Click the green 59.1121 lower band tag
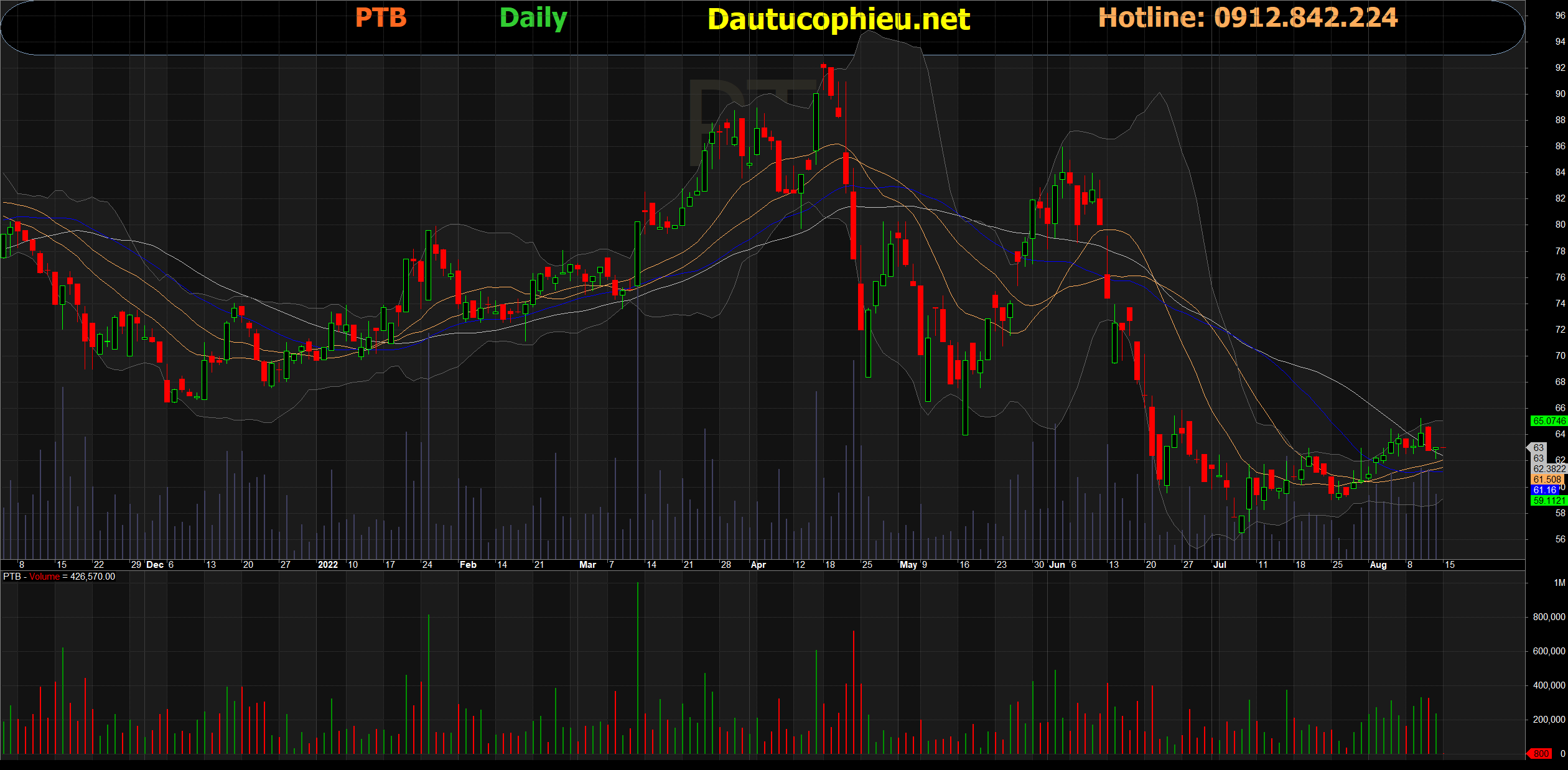 pyautogui.click(x=1549, y=501)
